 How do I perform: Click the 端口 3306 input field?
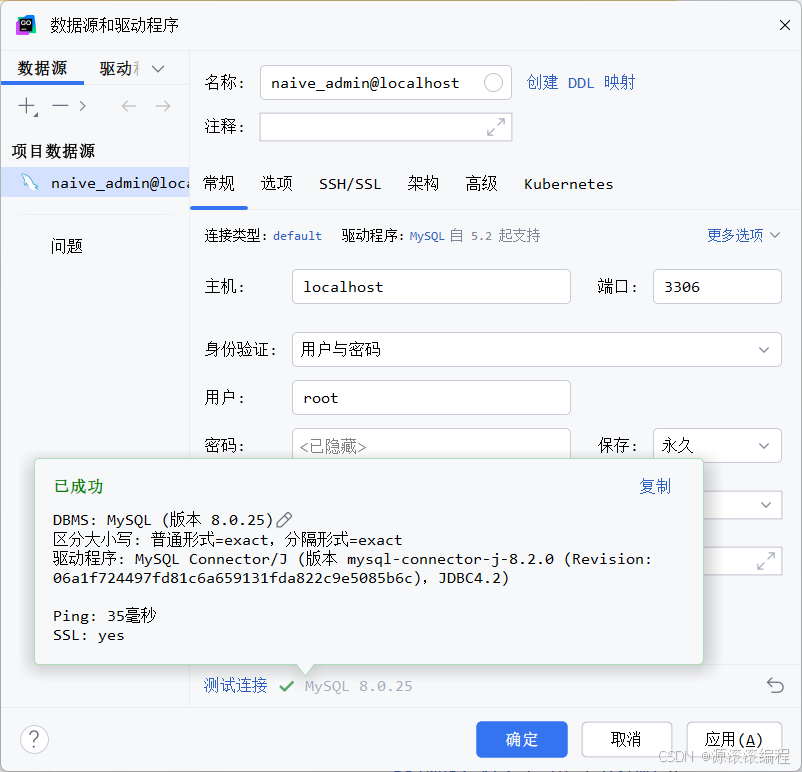[717, 286]
